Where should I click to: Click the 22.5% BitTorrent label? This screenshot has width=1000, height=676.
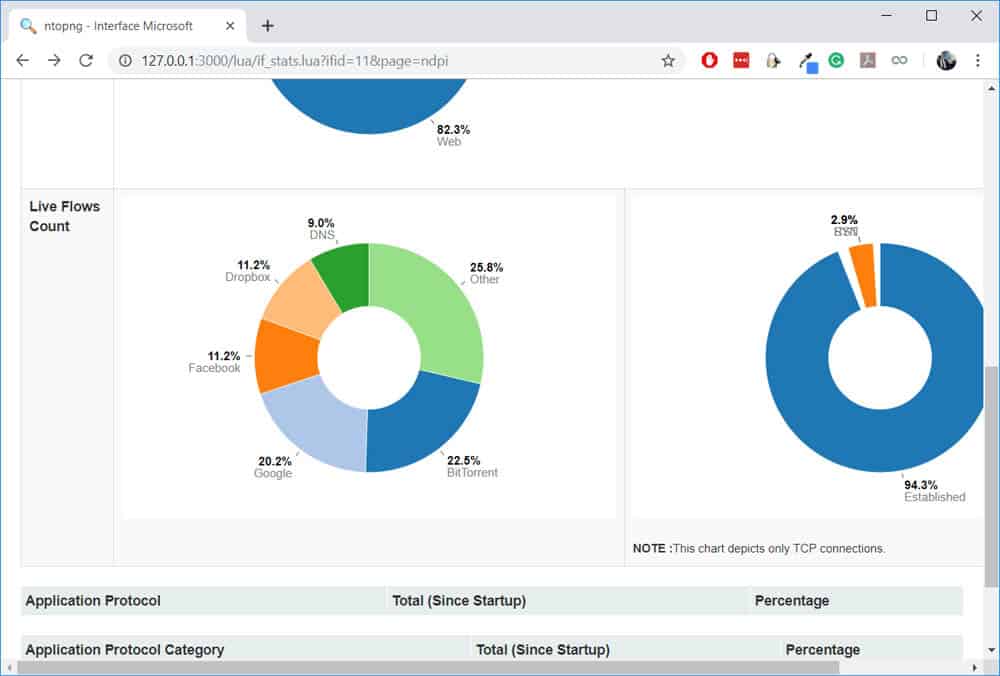coord(472,466)
